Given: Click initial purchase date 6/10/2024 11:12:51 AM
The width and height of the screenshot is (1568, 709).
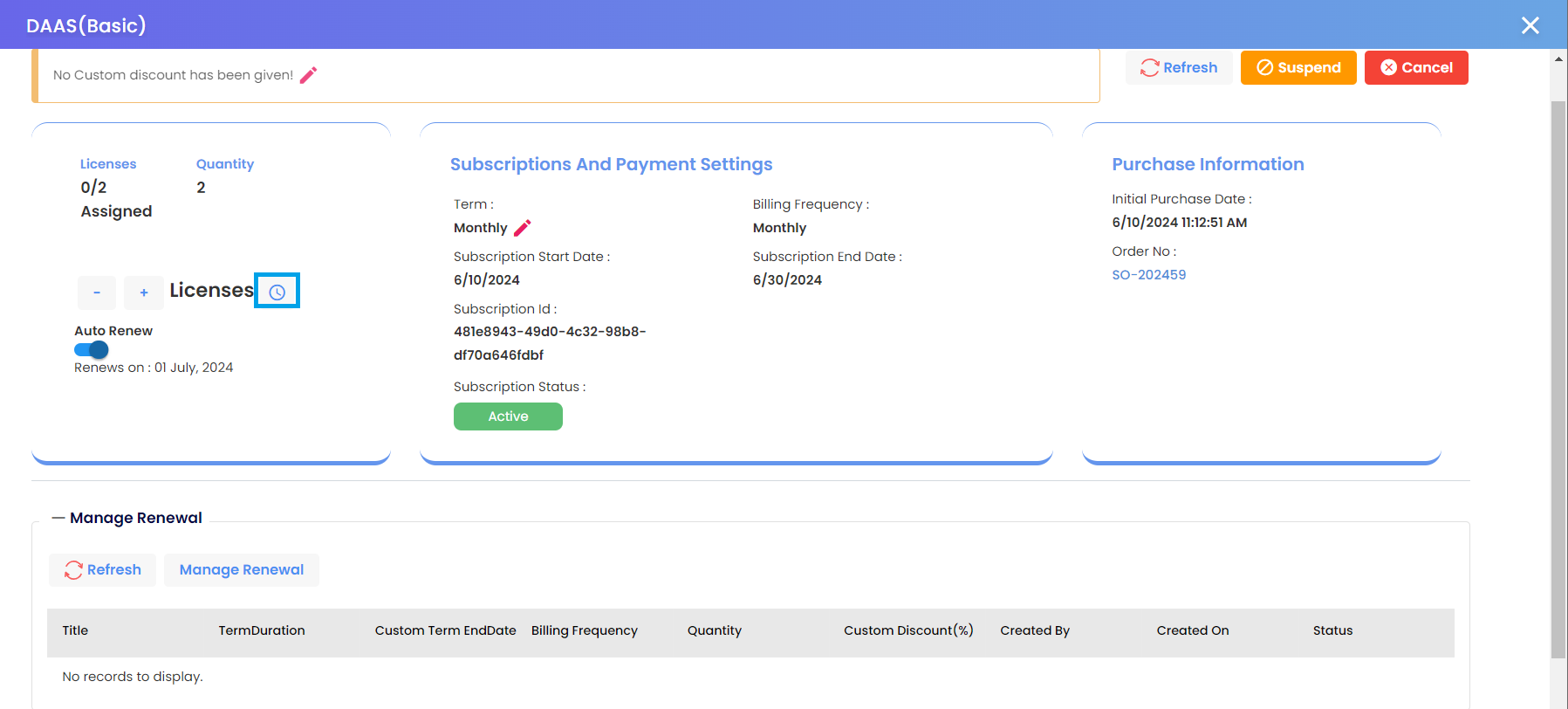Looking at the screenshot, I should click(x=1179, y=223).
